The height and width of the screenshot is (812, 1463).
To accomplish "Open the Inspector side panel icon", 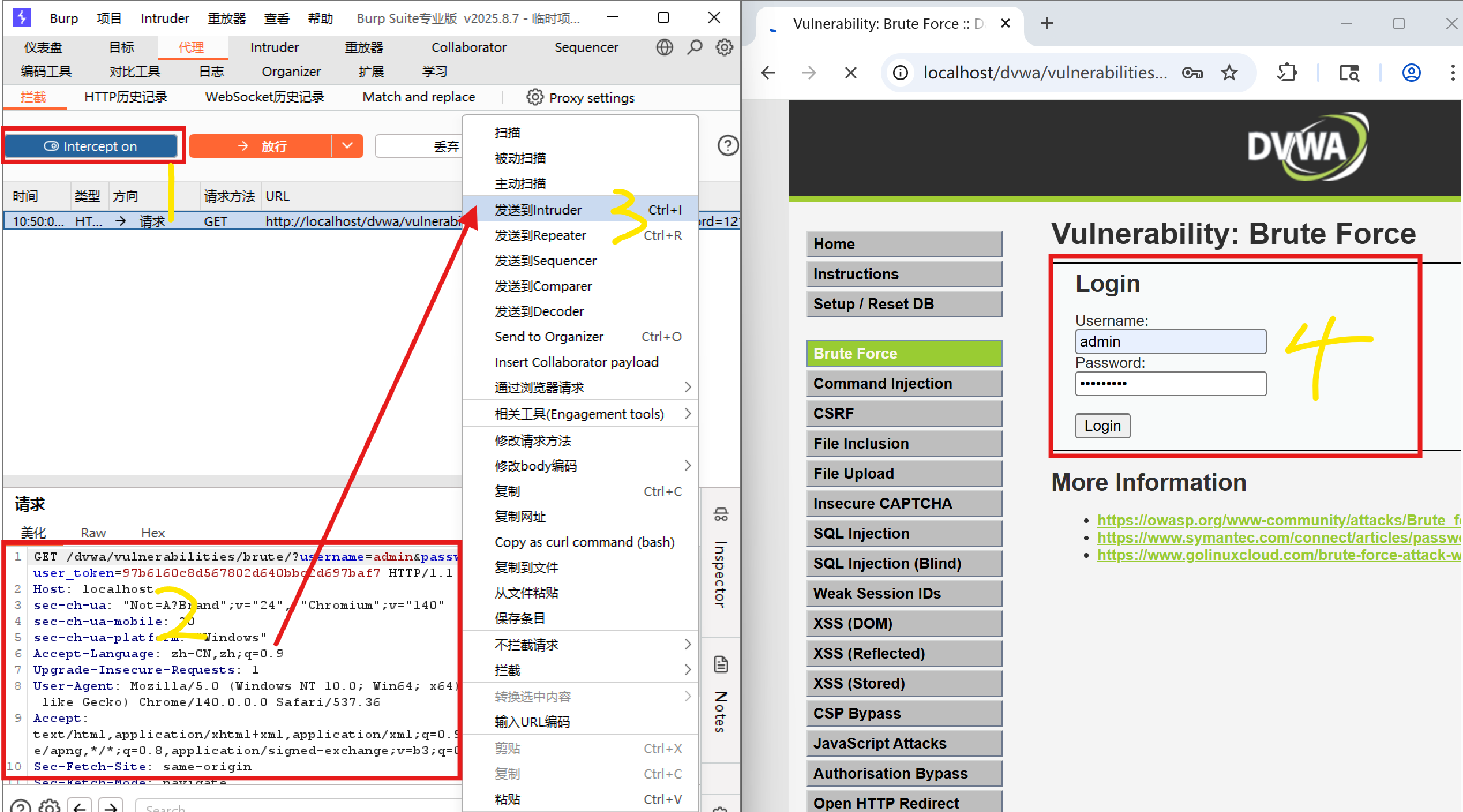I will [721, 514].
